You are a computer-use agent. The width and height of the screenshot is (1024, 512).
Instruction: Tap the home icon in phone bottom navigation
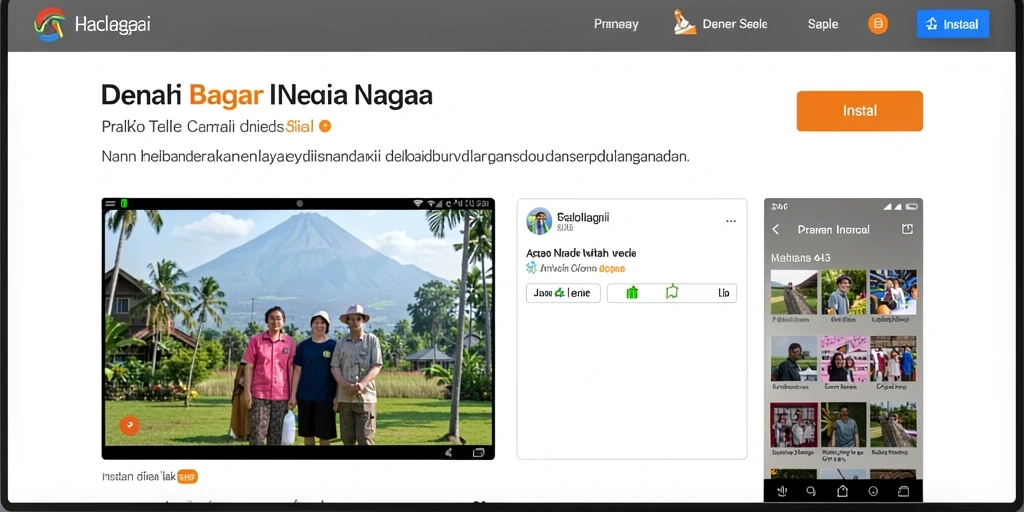[x=842, y=491]
